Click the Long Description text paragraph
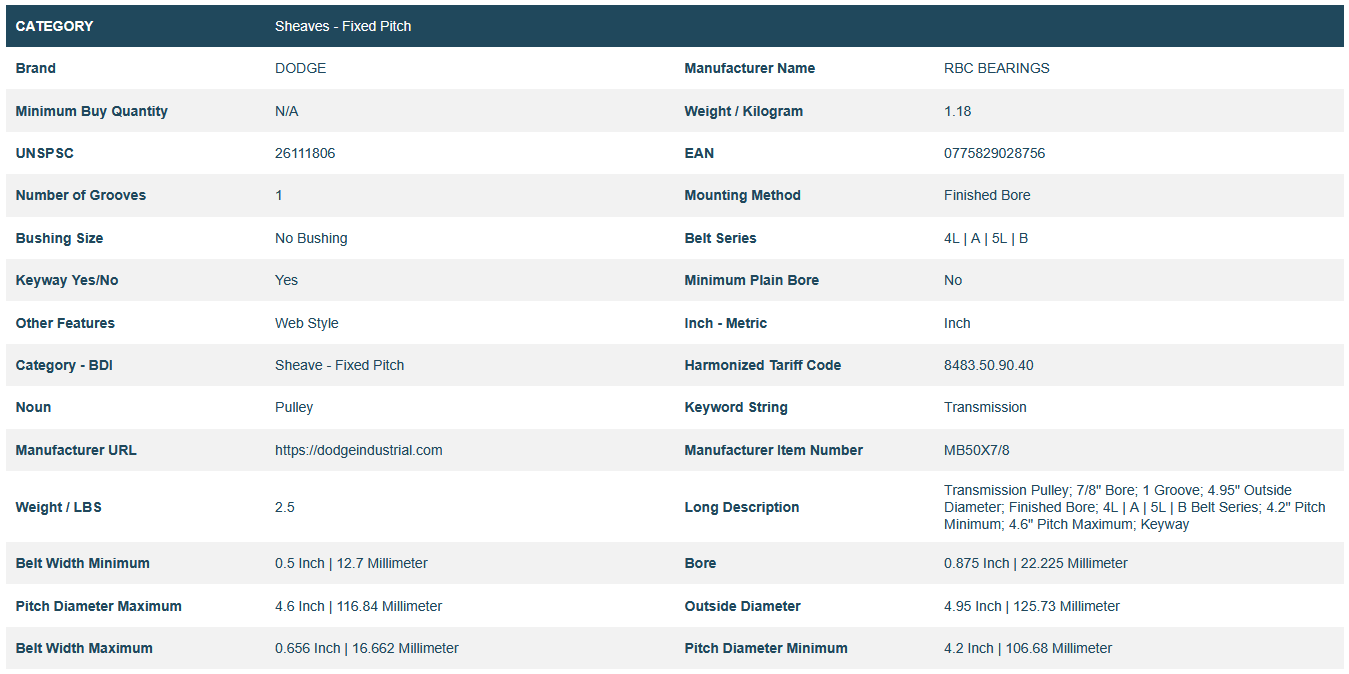Image resolution: width=1349 pixels, height=674 pixels. (x=1134, y=507)
